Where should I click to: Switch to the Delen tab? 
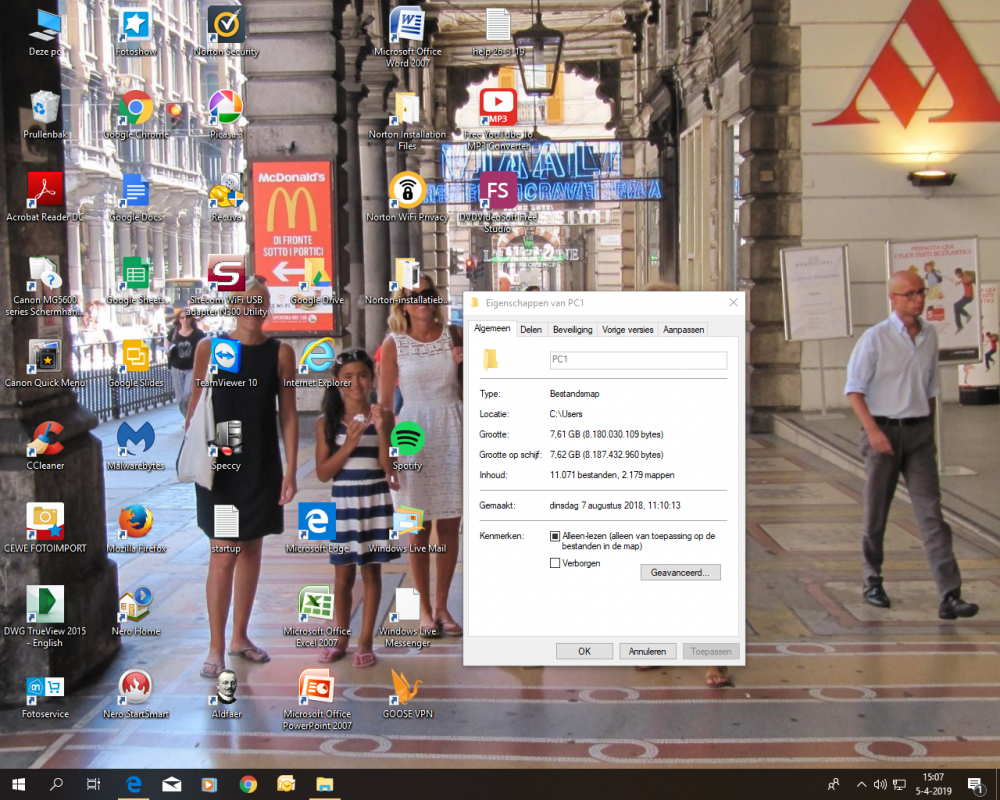531,329
